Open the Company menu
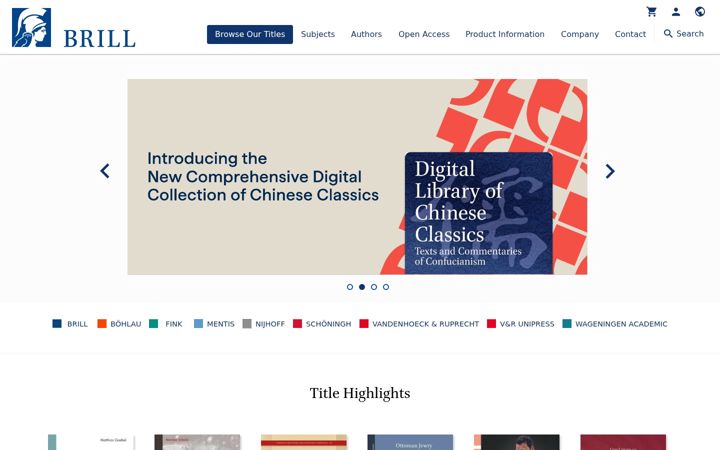 tap(579, 34)
